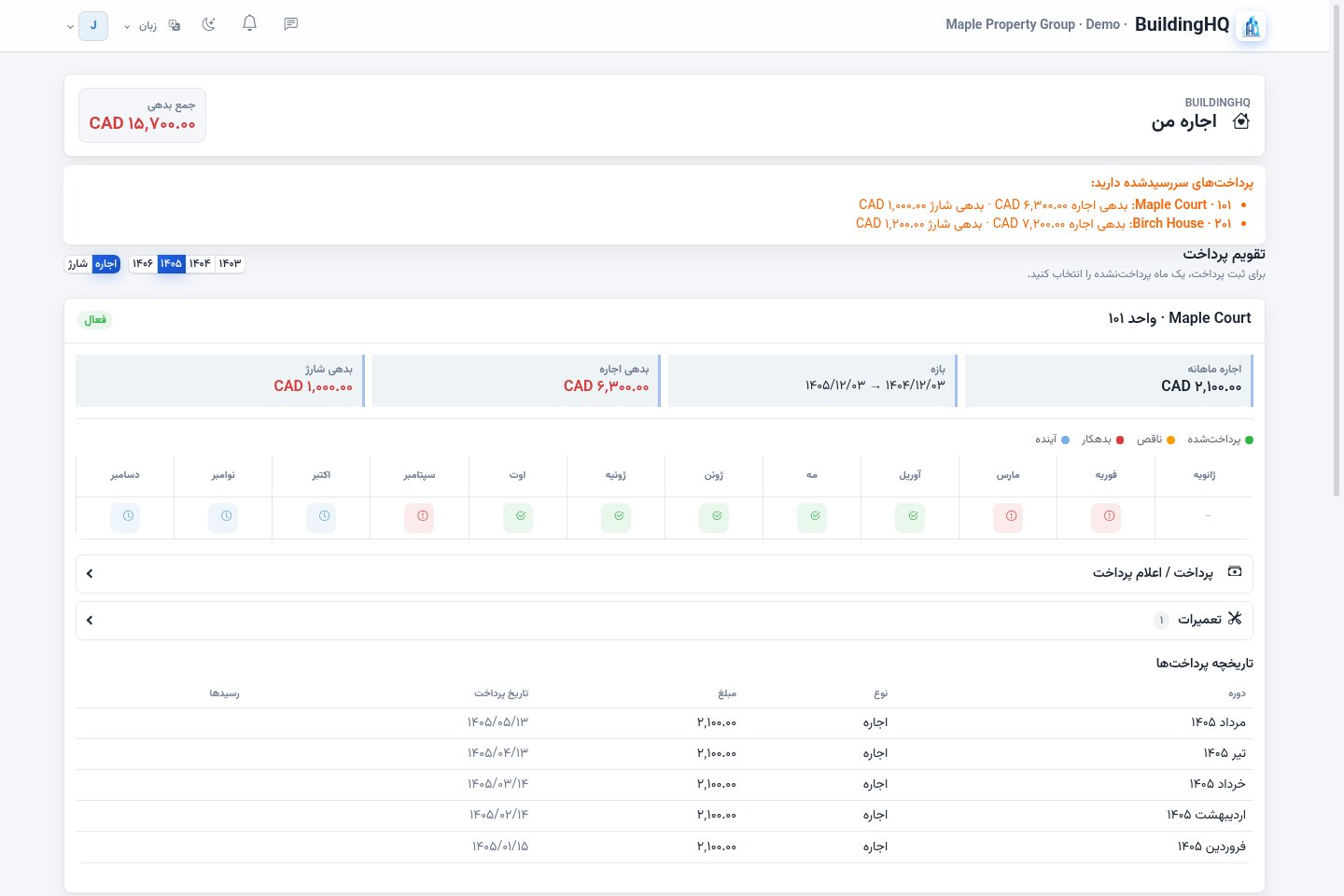Click the payment date ۱۴۰۵/۰۵/۱۳
The width and height of the screenshot is (1344, 896).
tap(497, 722)
